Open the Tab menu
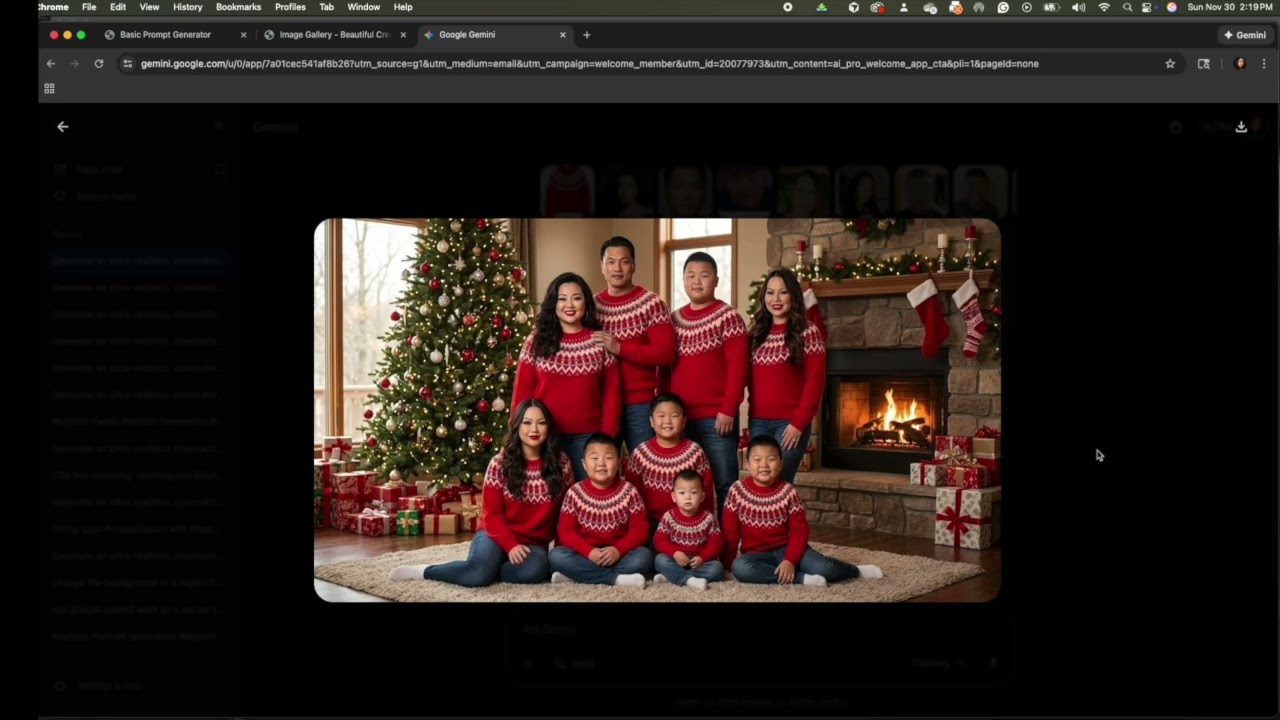 (327, 7)
